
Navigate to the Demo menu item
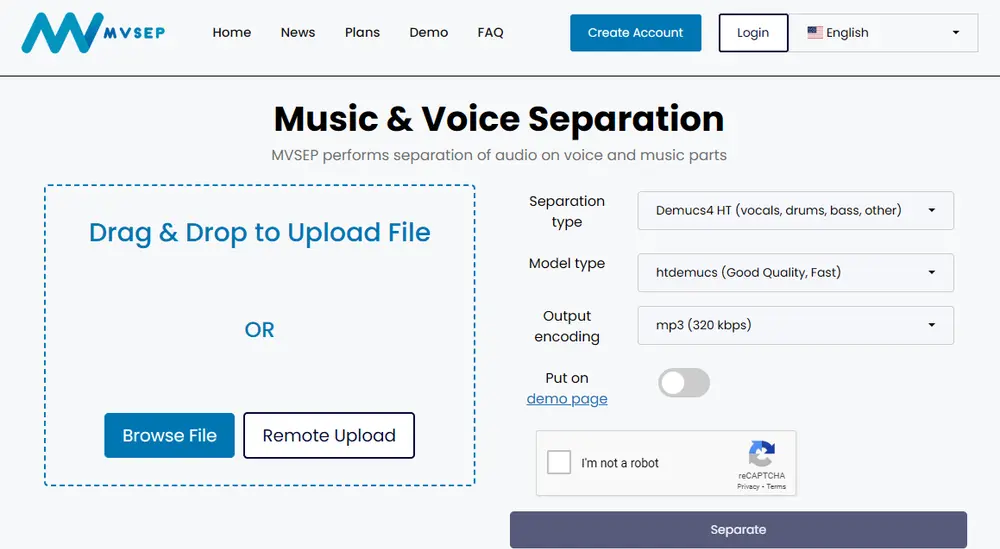[429, 33]
